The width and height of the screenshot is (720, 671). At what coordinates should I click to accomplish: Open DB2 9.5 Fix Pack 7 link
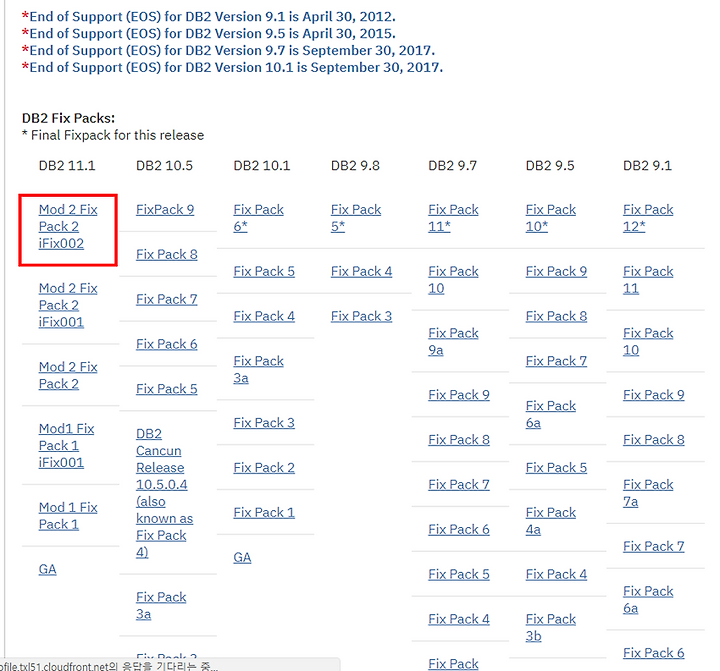[x=556, y=361]
